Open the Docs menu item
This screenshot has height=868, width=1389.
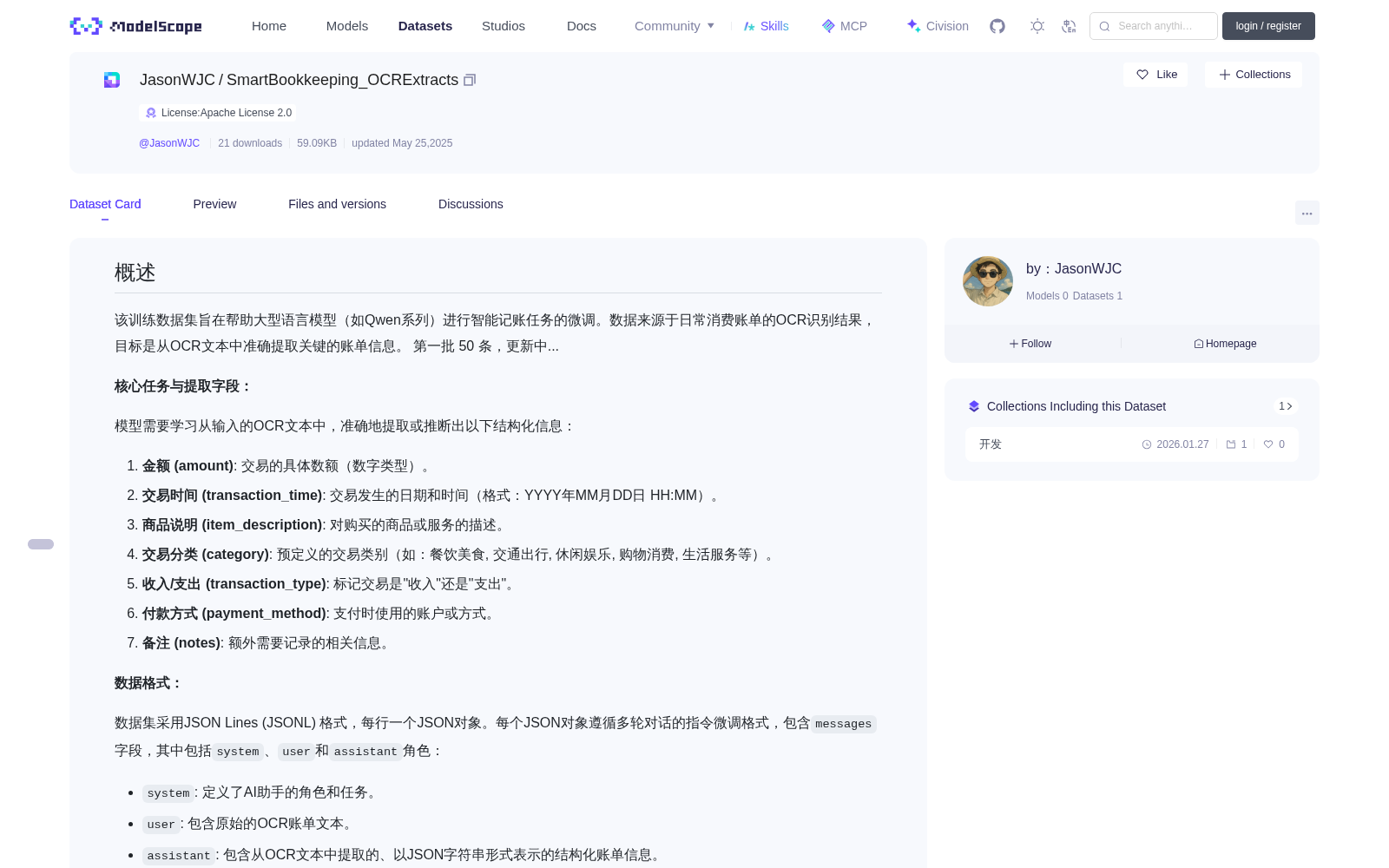click(x=582, y=26)
